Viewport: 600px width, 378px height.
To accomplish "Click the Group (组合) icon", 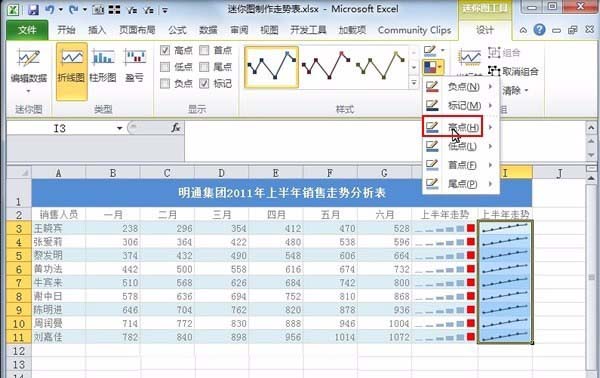I will point(494,52).
